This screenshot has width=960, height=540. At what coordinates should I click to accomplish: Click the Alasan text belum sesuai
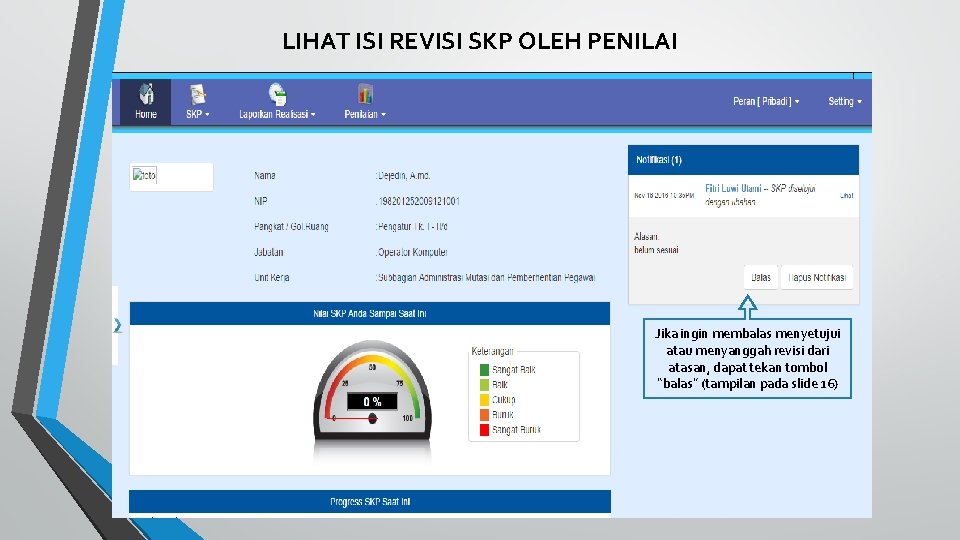pyautogui.click(x=656, y=250)
